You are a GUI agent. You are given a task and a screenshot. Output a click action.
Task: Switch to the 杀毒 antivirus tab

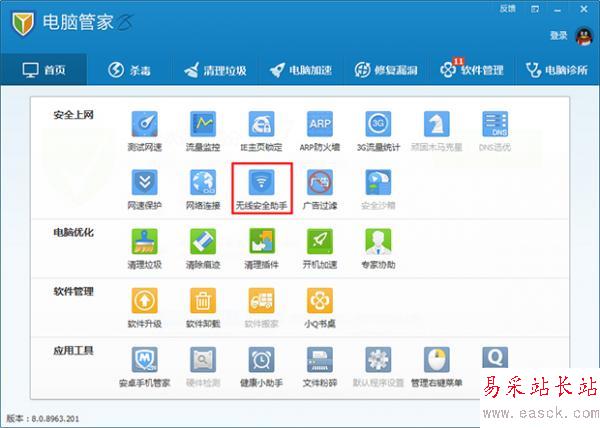pyautogui.click(x=129, y=70)
